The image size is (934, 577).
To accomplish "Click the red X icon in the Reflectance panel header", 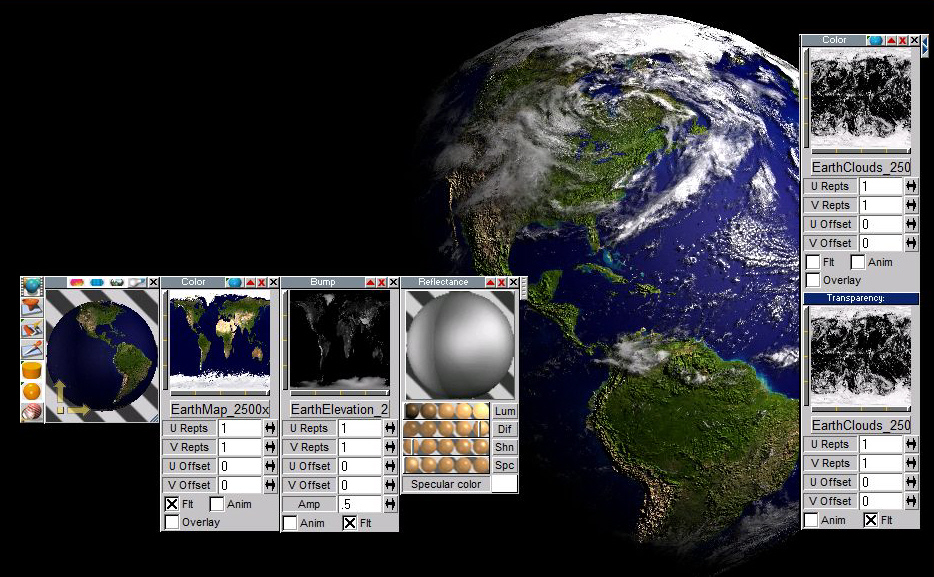I will 502,282.
